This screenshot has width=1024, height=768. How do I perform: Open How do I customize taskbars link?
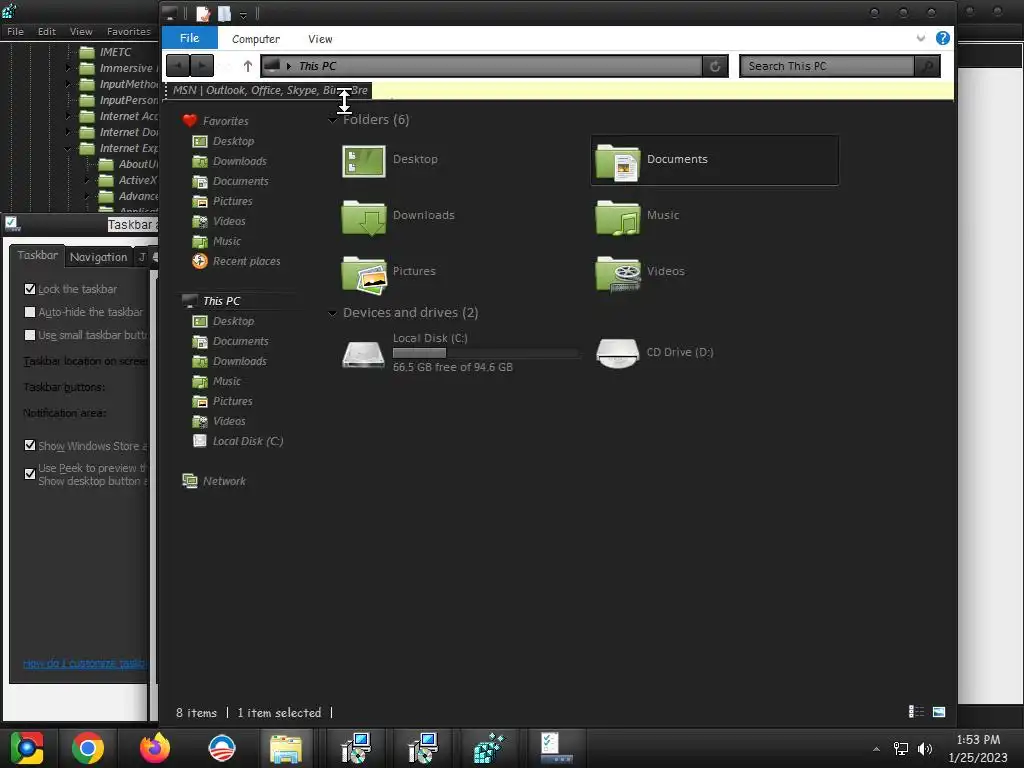tap(86, 664)
